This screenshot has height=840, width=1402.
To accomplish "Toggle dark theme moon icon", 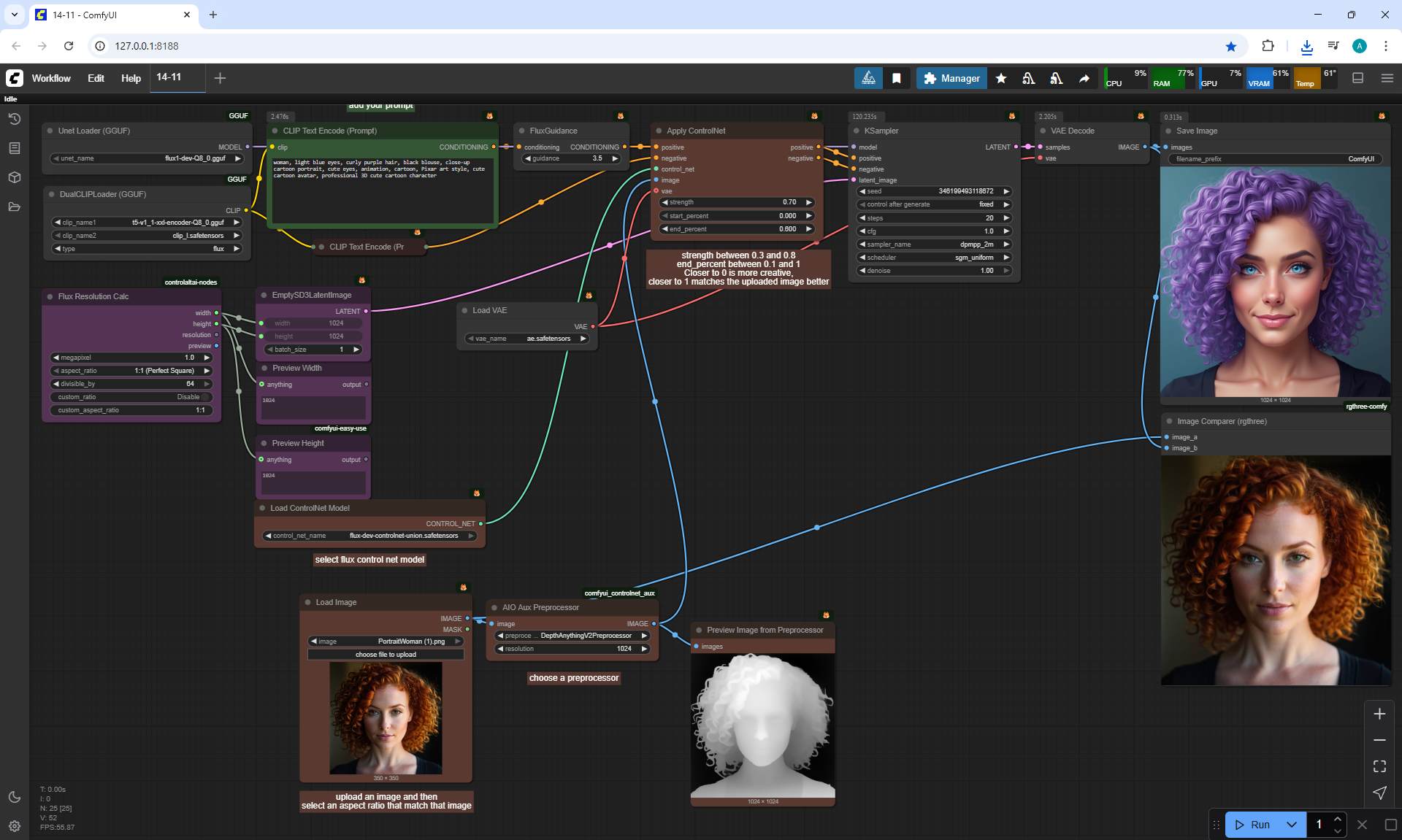I will (14, 797).
